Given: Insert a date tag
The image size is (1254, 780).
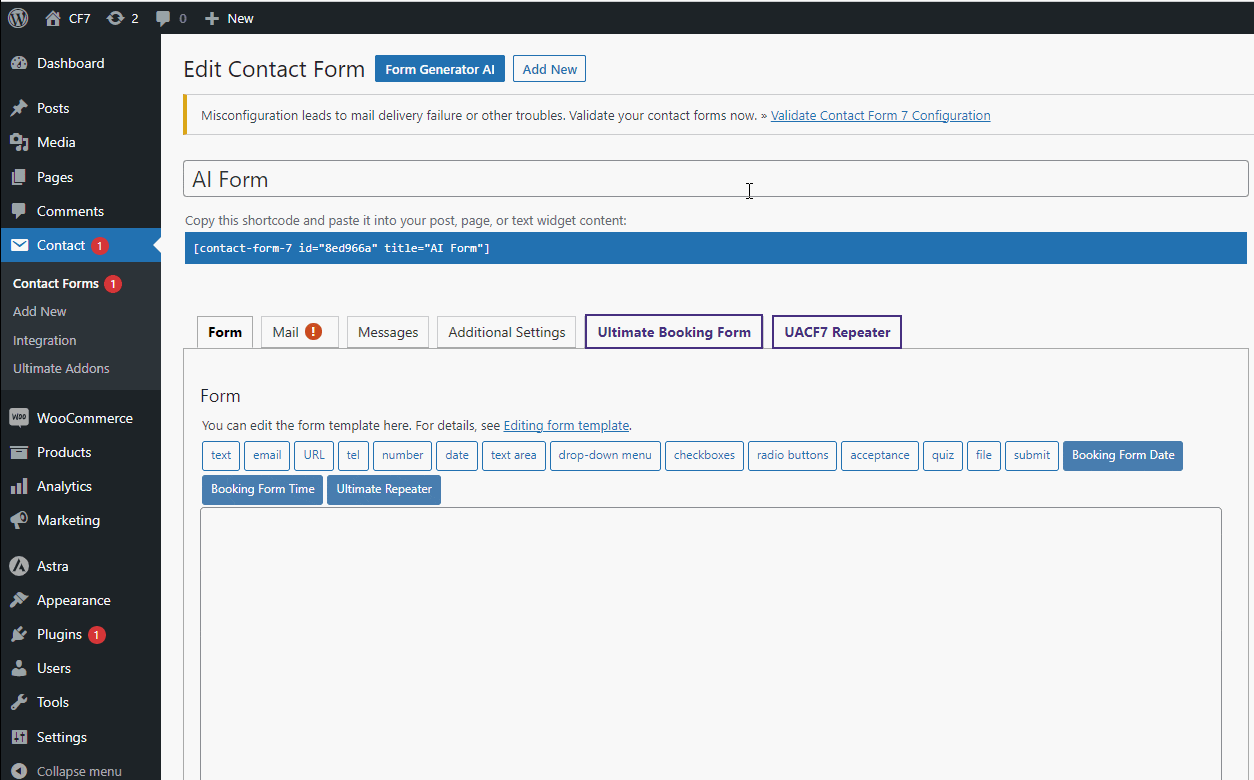Looking at the screenshot, I should tap(457, 455).
